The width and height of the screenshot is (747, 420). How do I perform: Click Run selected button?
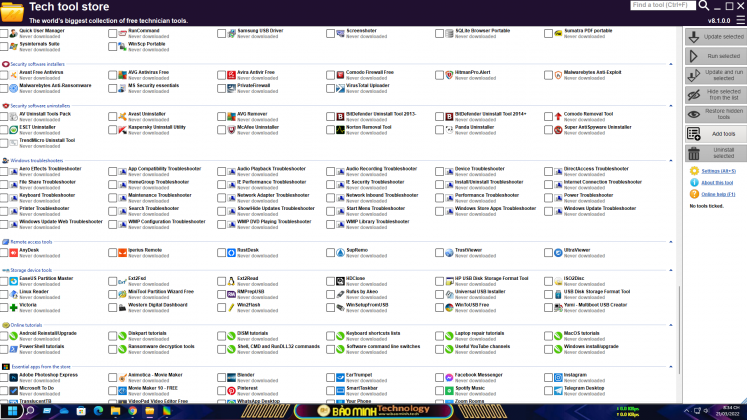pyautogui.click(x=716, y=56)
